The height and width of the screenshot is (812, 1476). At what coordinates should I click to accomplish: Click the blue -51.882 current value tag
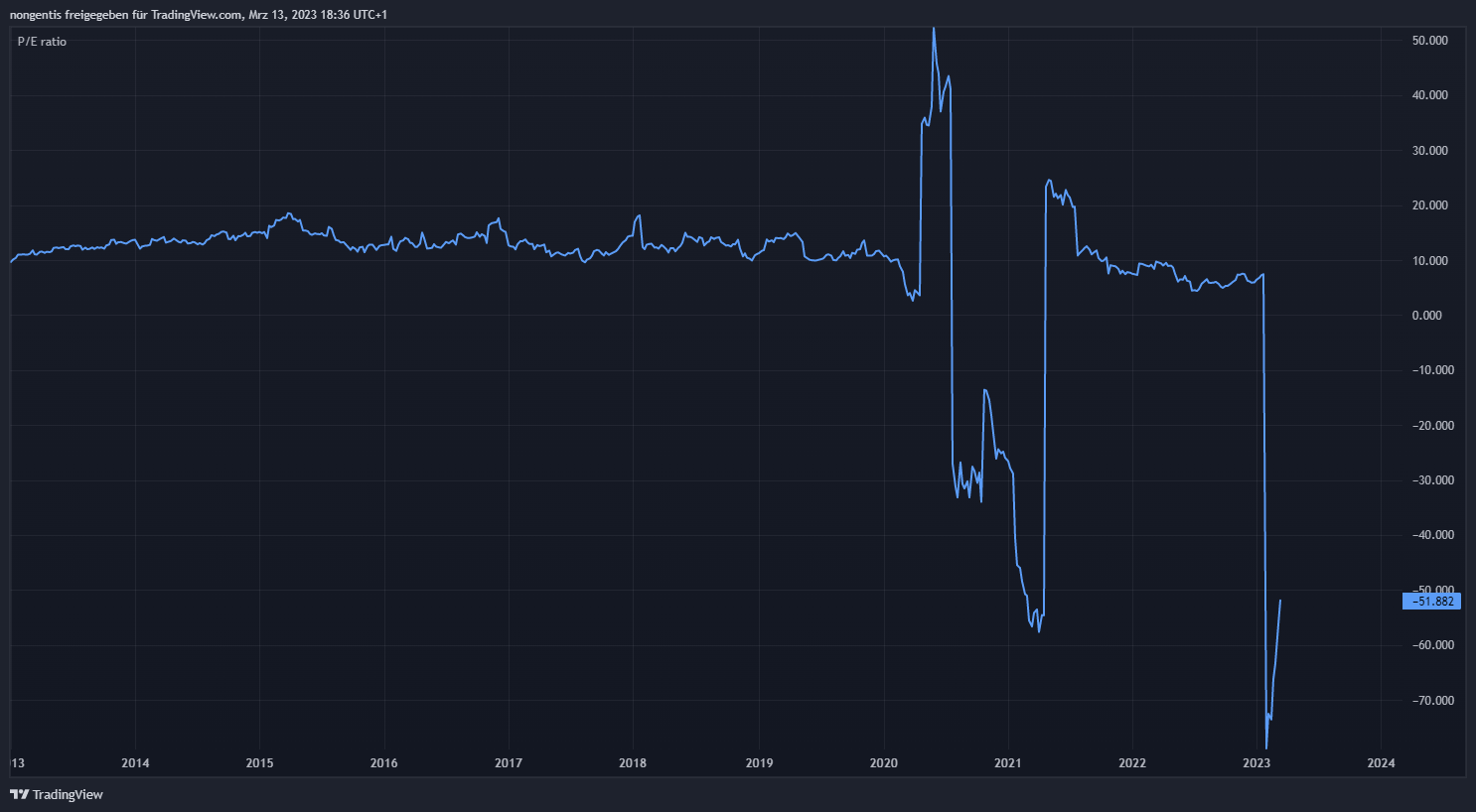1431,602
